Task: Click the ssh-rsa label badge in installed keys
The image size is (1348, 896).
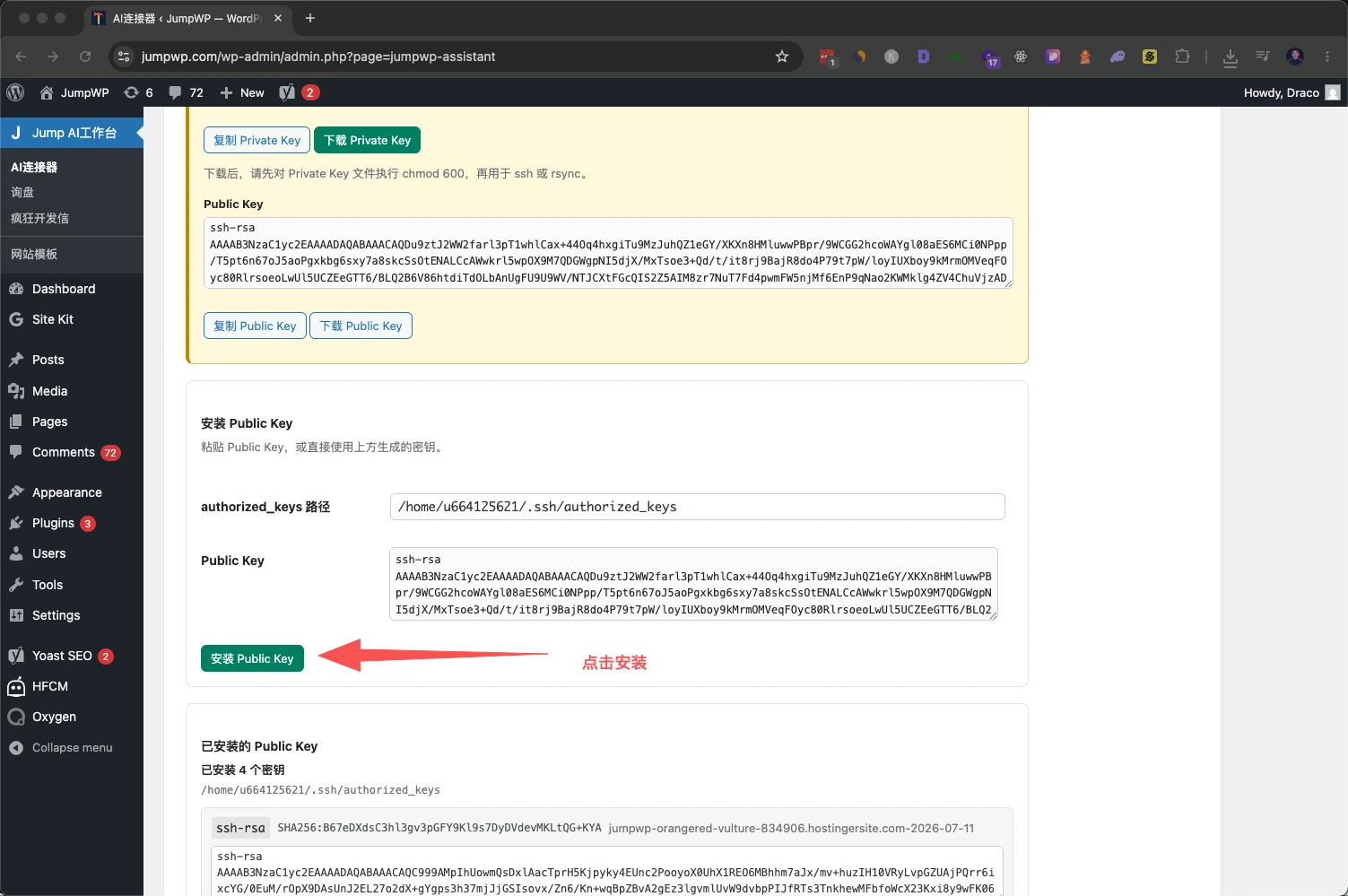Action: point(240,828)
